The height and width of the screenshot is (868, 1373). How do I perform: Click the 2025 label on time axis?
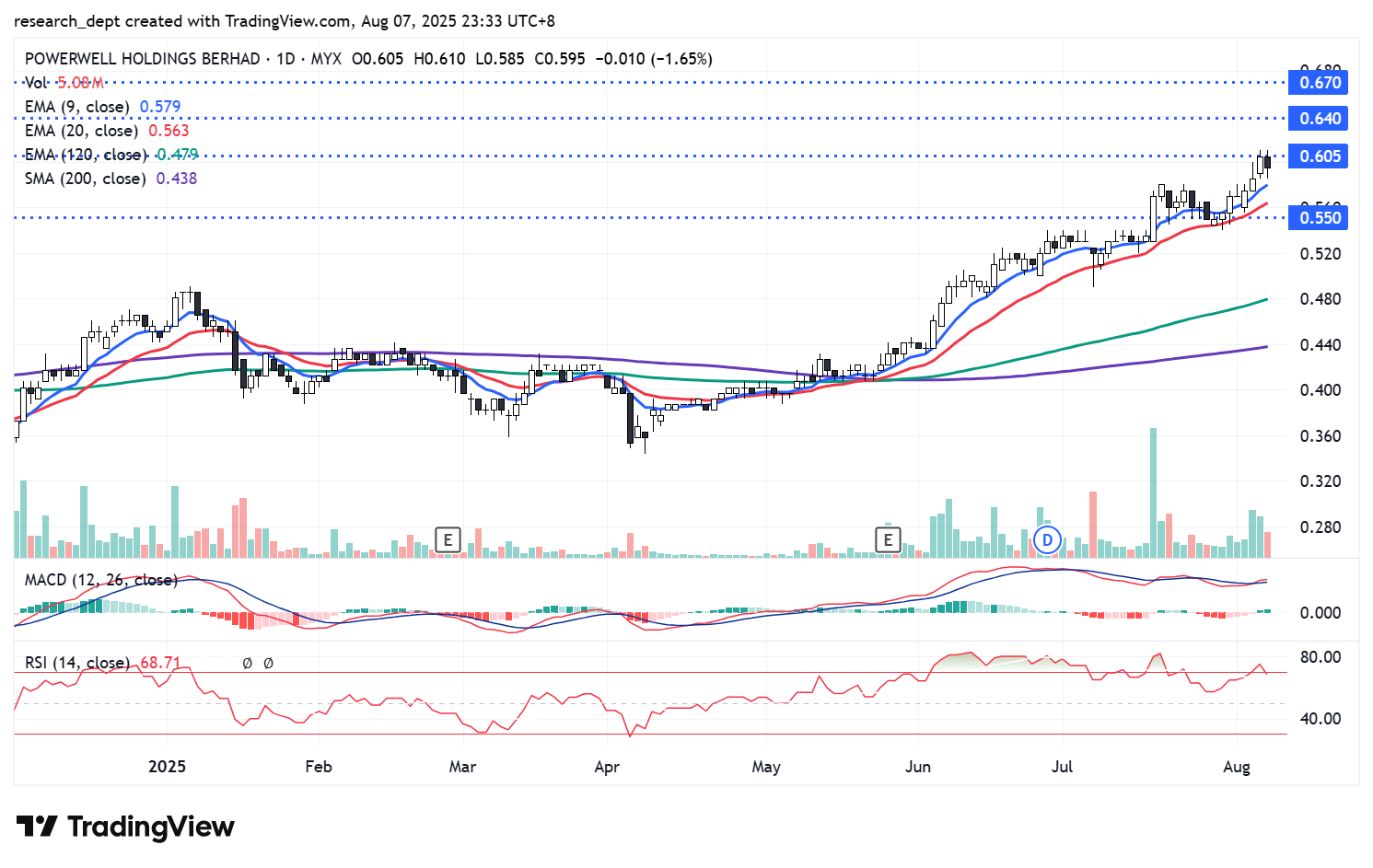point(168,767)
